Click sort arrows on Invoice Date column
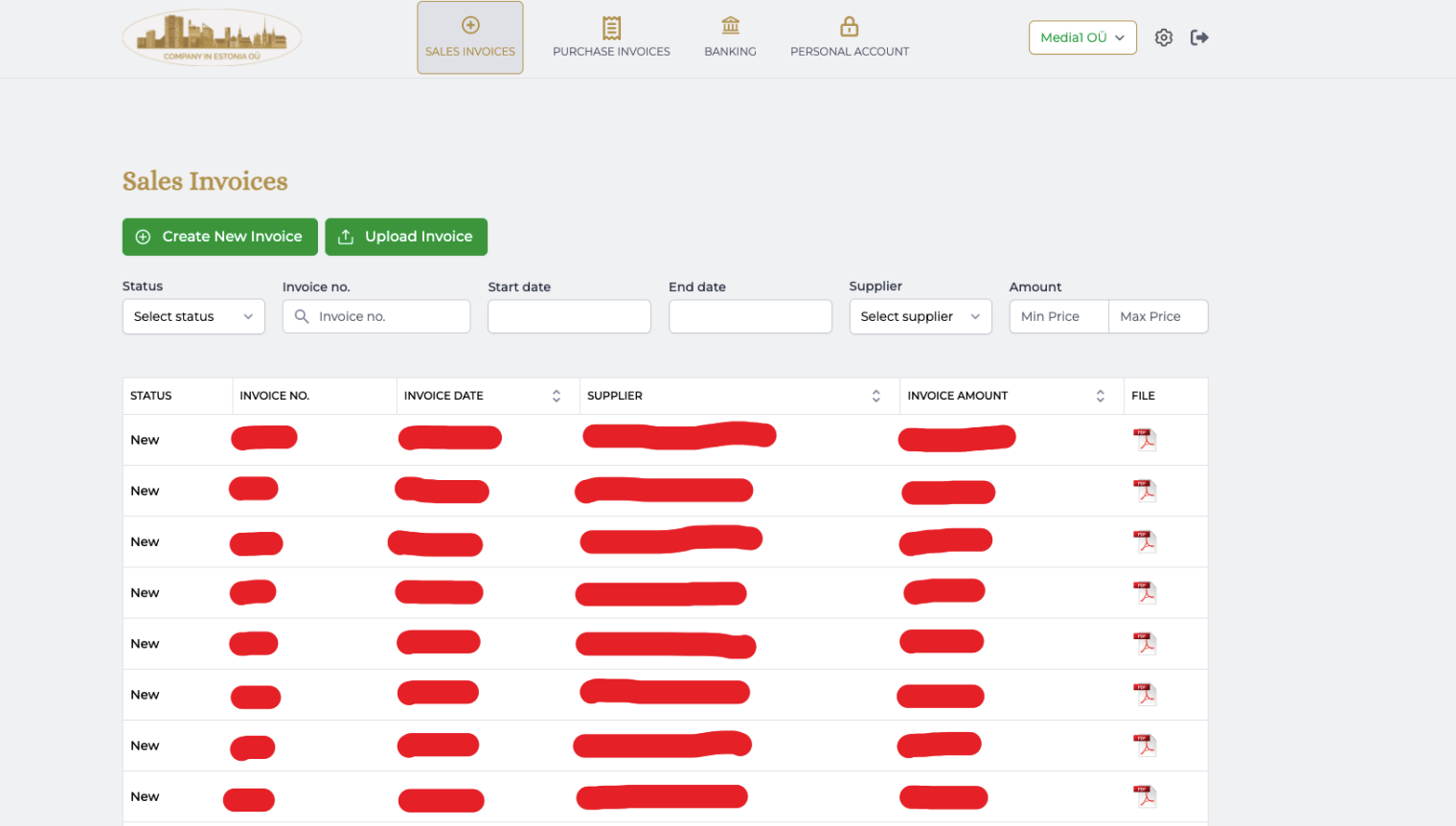This screenshot has height=826, width=1456. [x=556, y=395]
